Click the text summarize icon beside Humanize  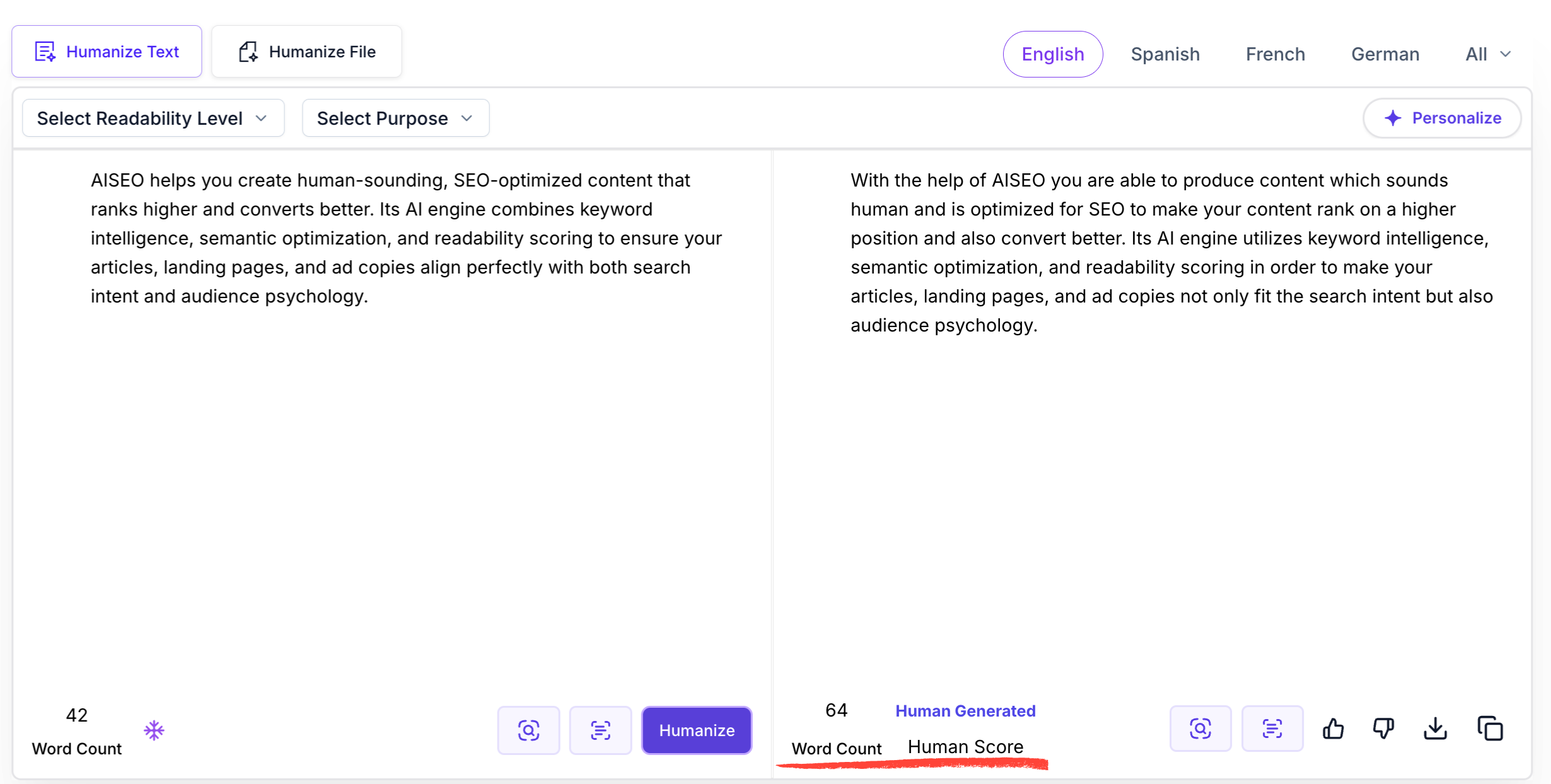[x=600, y=730]
